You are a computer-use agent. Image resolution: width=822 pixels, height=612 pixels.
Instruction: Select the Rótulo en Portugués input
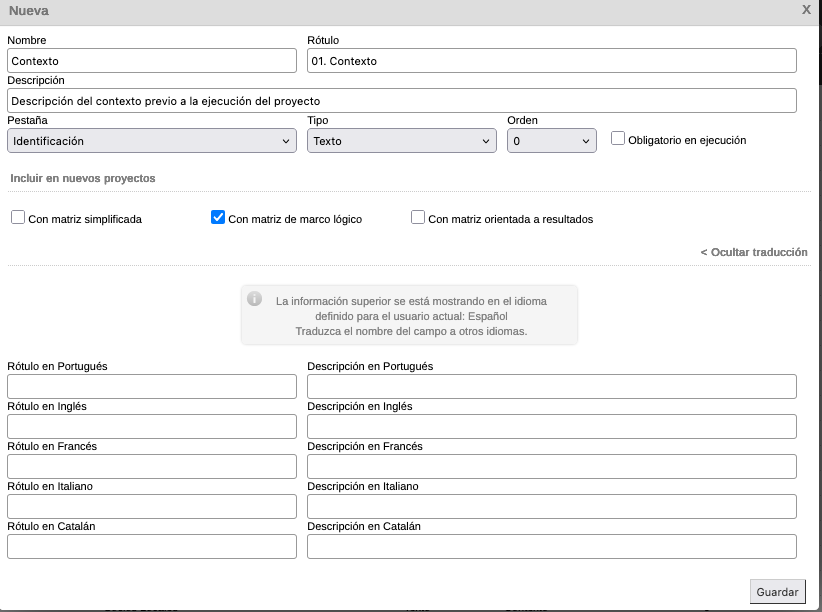point(152,387)
